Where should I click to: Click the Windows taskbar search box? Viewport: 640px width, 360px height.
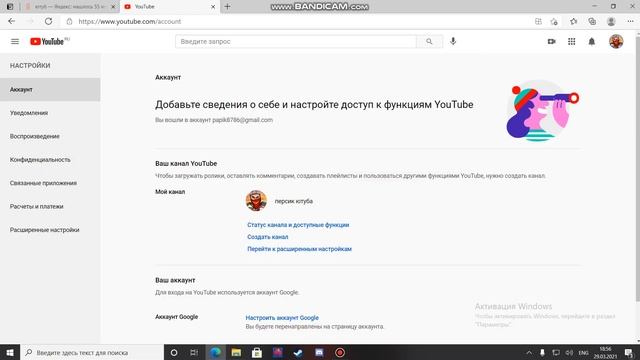tap(92, 352)
